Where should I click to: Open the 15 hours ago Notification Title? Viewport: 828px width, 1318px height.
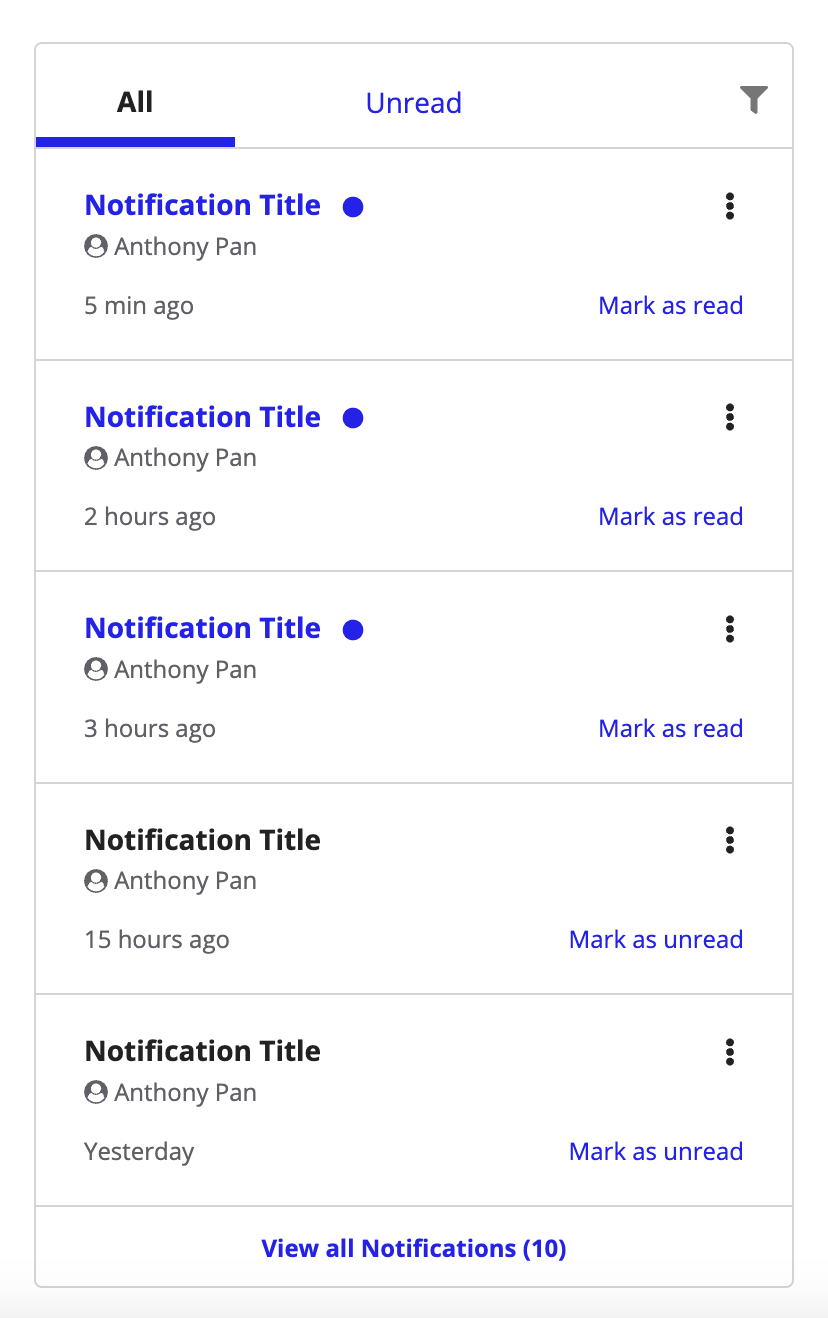203,840
